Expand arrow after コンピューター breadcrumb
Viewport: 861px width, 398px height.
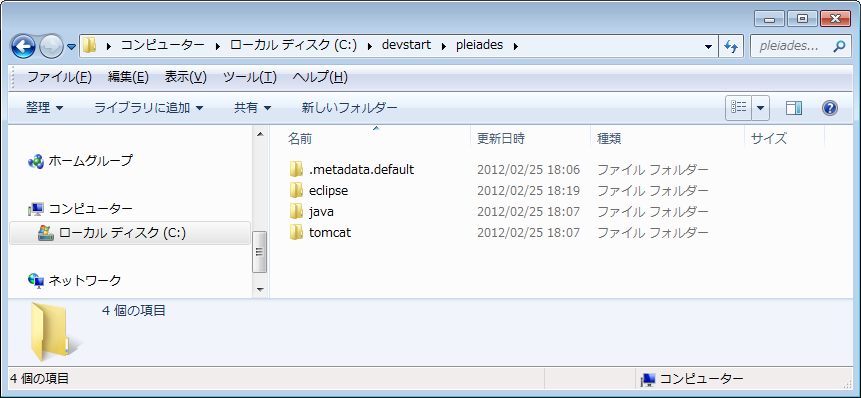(x=217, y=46)
